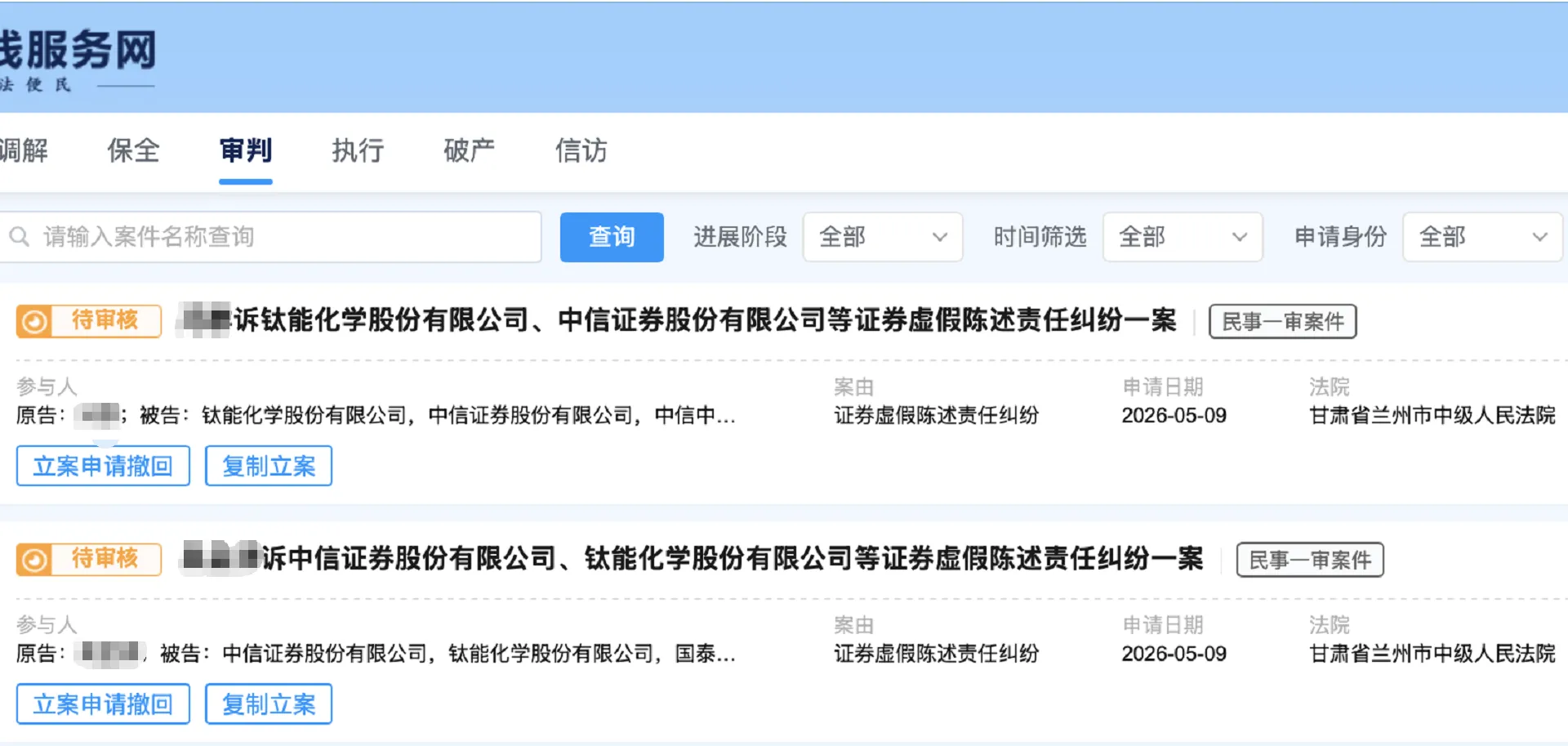Expand the 进展阶段 dropdown
Screen dimensions: 1568x746
pyautogui.click(x=883, y=237)
